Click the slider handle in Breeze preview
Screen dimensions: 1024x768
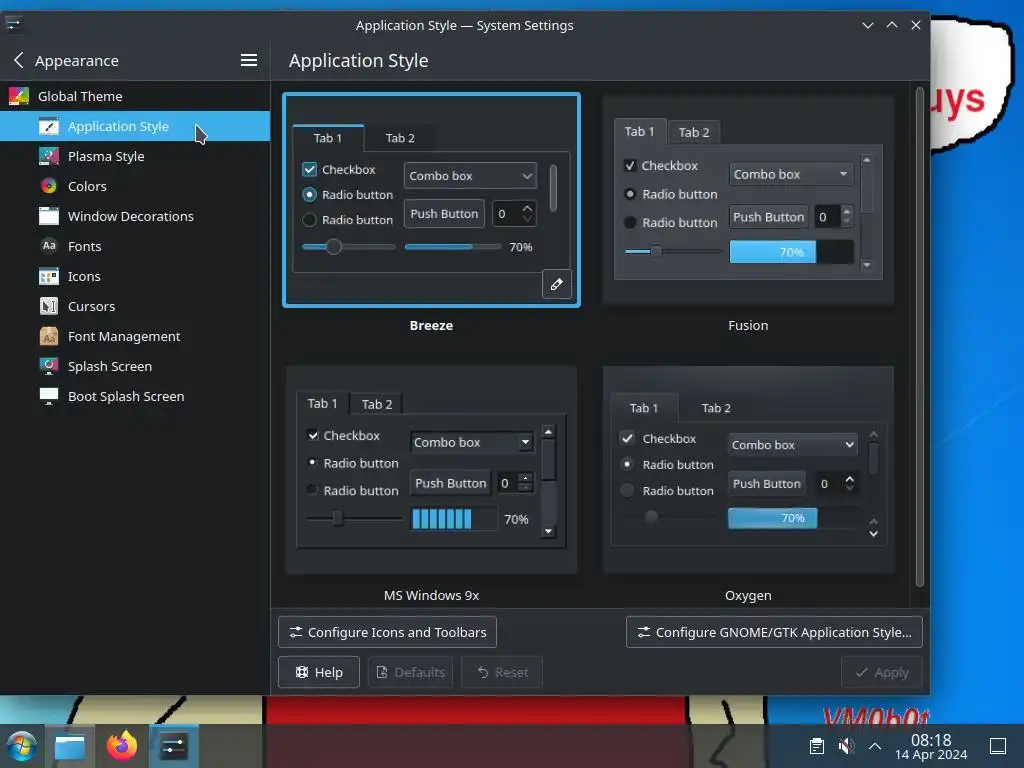[334, 247]
